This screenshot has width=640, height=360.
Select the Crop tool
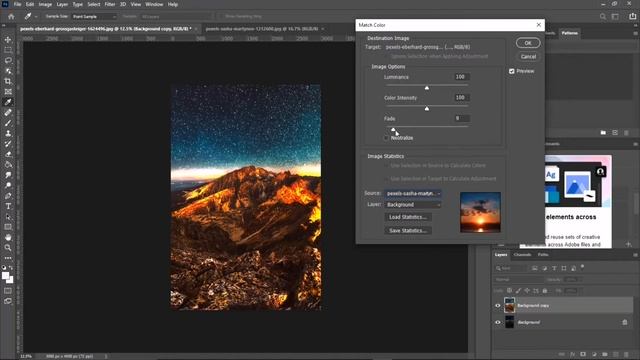click(8, 81)
